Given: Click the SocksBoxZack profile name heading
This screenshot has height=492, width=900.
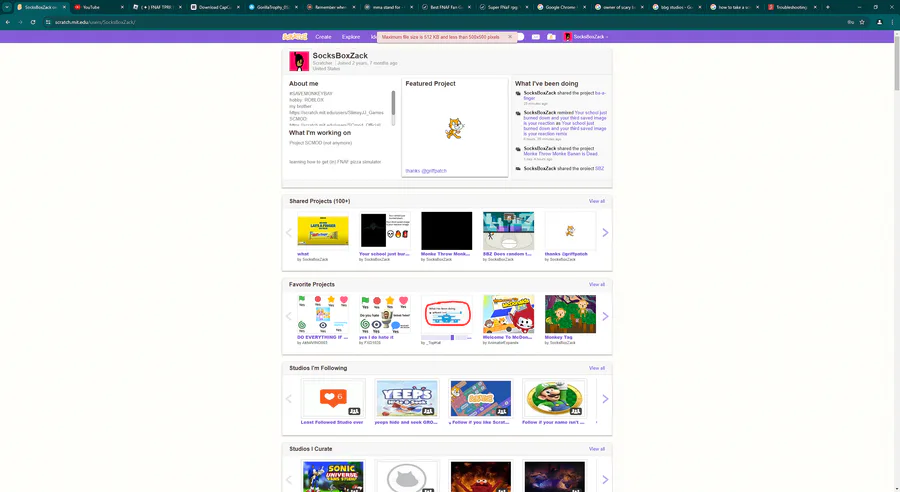Looking at the screenshot, I should pos(340,56).
